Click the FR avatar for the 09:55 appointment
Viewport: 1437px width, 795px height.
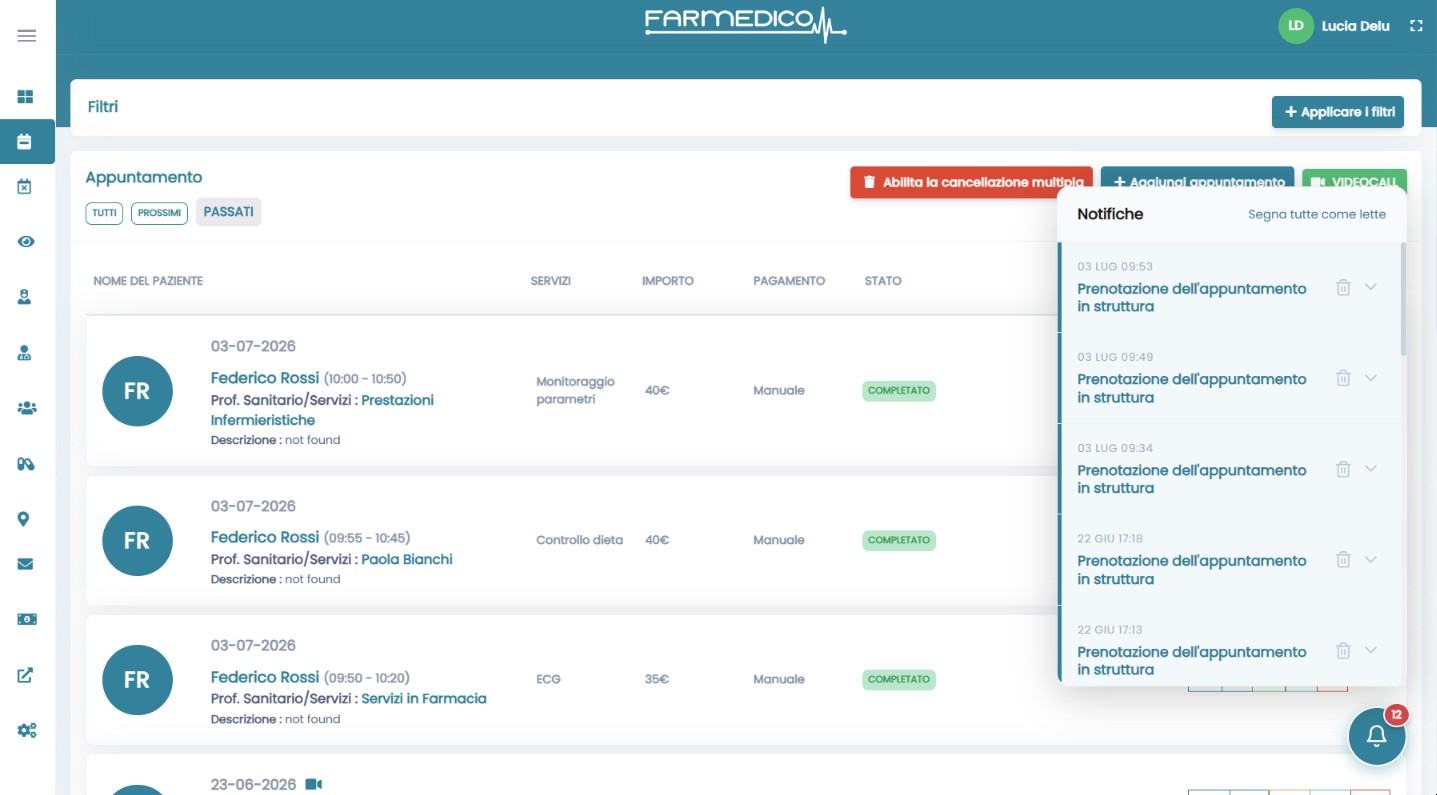tap(137, 540)
